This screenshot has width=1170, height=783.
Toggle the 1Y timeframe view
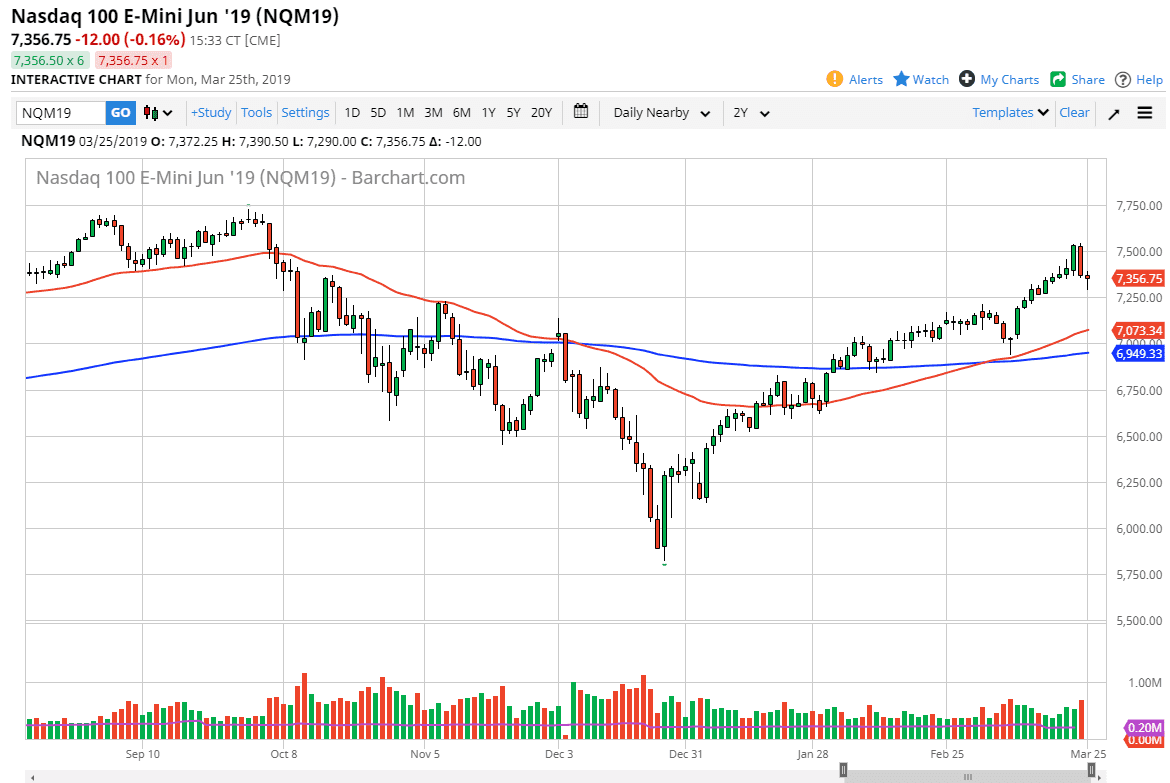pyautogui.click(x=488, y=113)
